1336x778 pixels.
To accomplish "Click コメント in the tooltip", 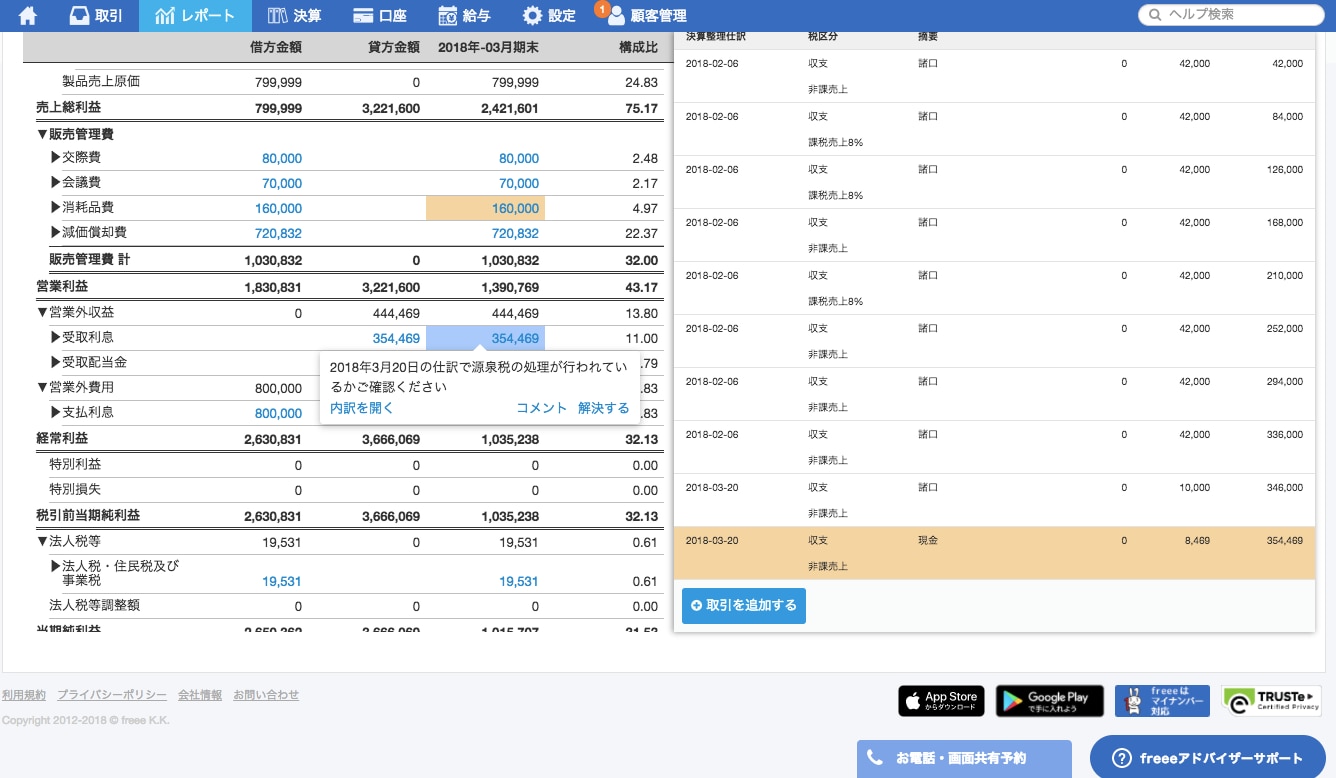I will (542, 408).
